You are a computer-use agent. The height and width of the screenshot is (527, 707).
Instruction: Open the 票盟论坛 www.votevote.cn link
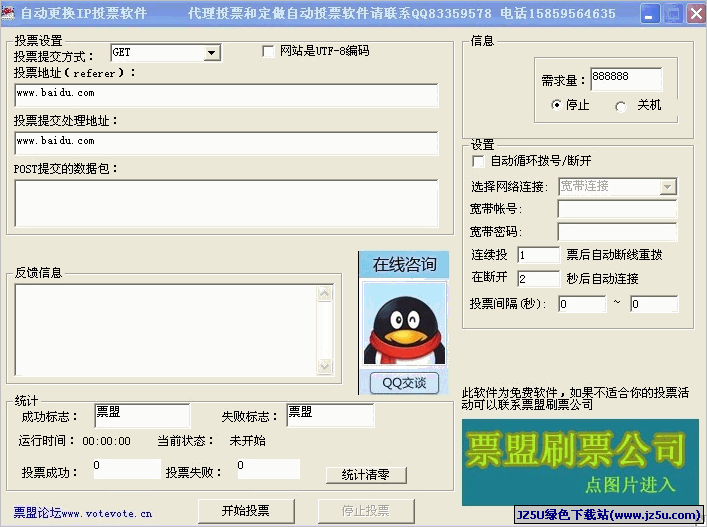pos(83,513)
